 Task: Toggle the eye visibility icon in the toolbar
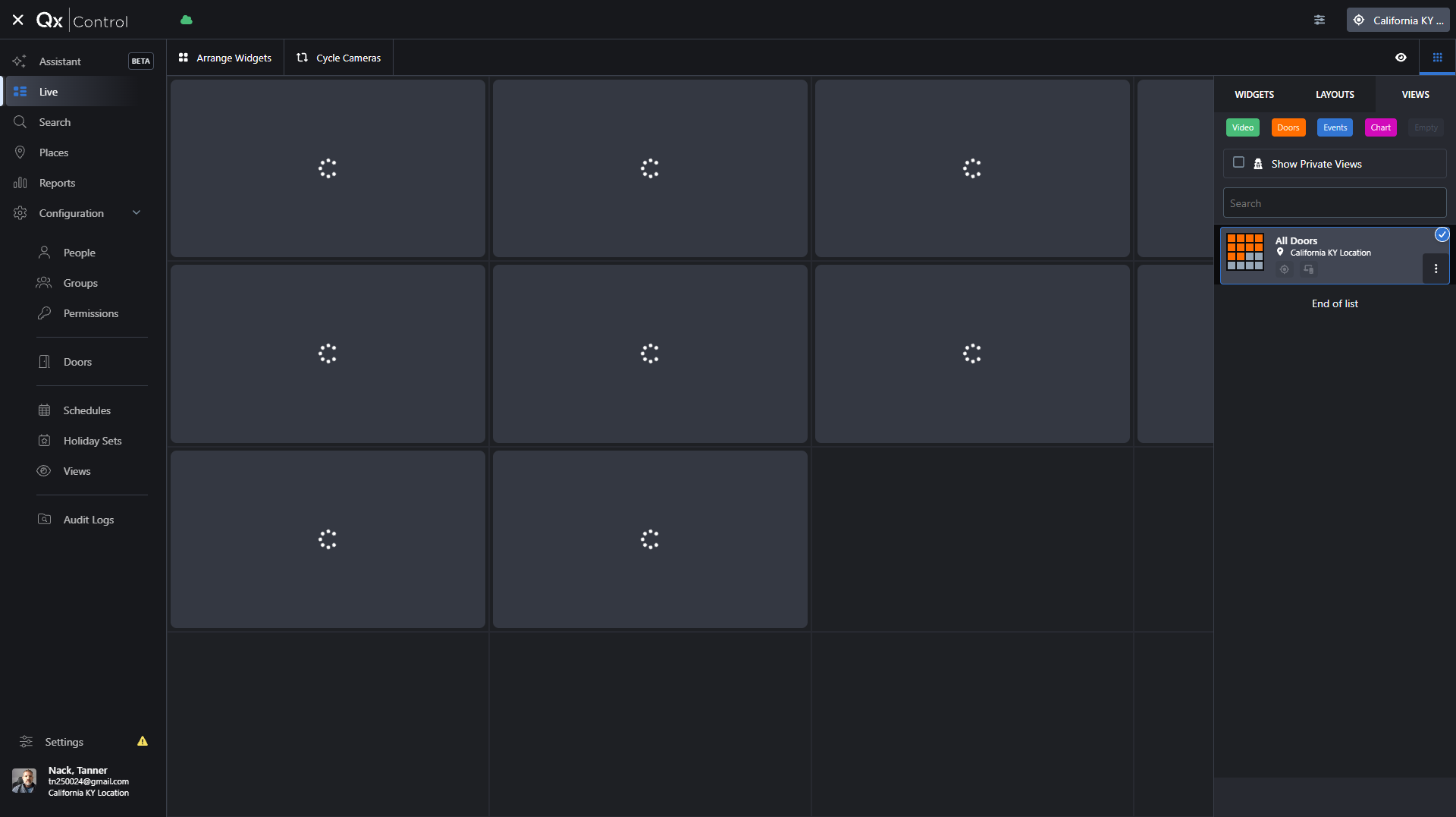pyautogui.click(x=1401, y=58)
